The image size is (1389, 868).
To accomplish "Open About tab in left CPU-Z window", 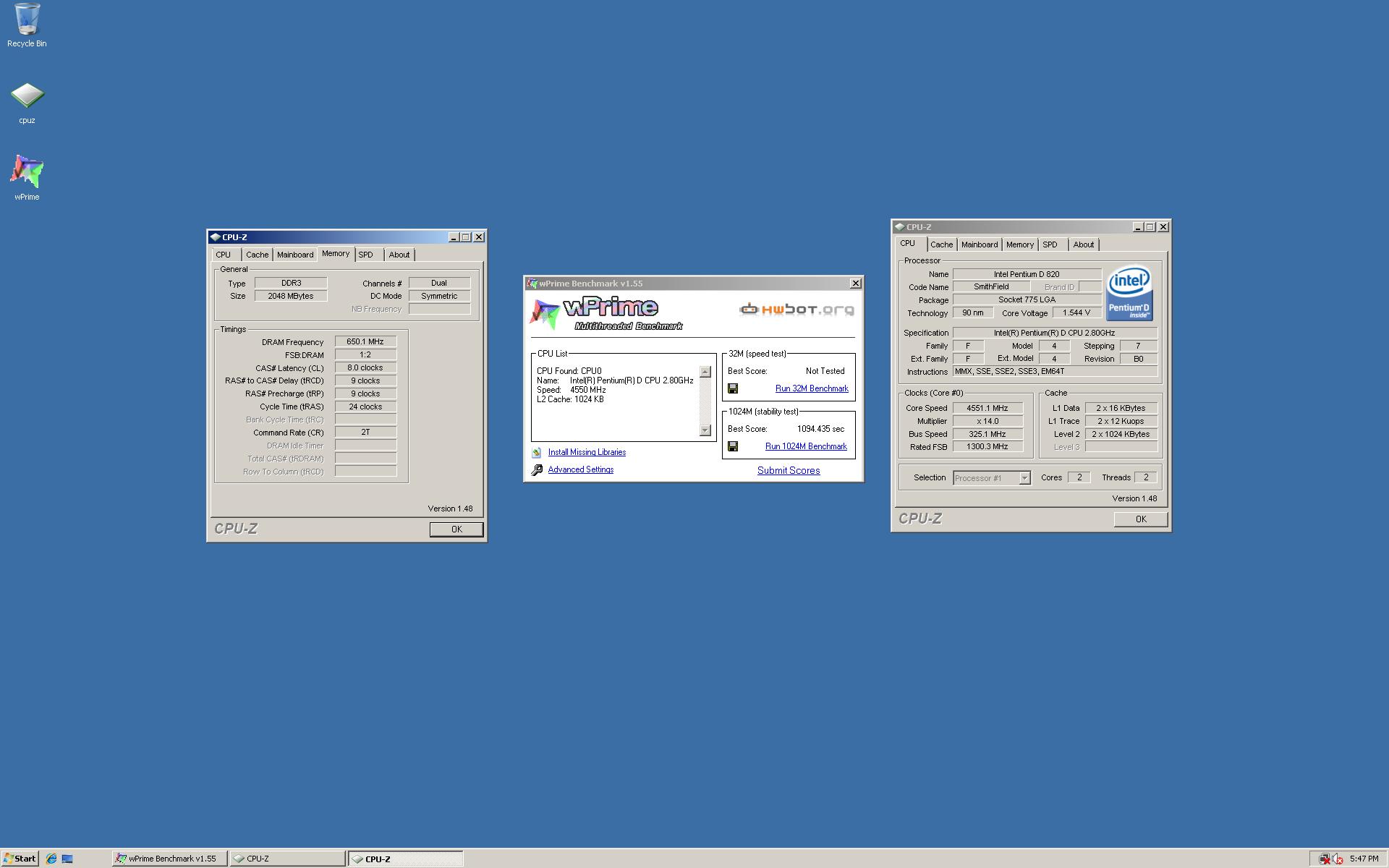I will point(399,255).
